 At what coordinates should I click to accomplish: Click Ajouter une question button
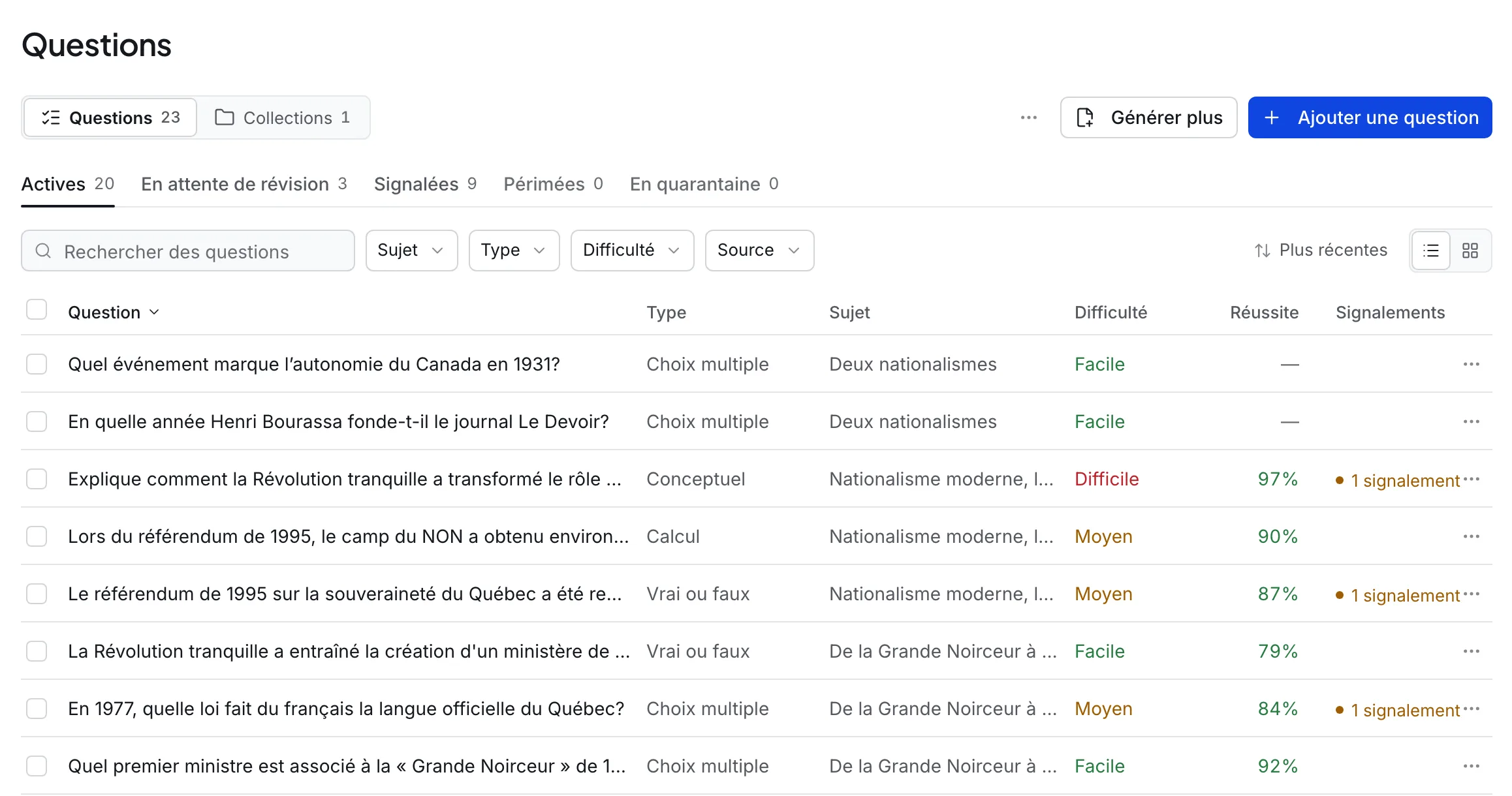pos(1370,117)
